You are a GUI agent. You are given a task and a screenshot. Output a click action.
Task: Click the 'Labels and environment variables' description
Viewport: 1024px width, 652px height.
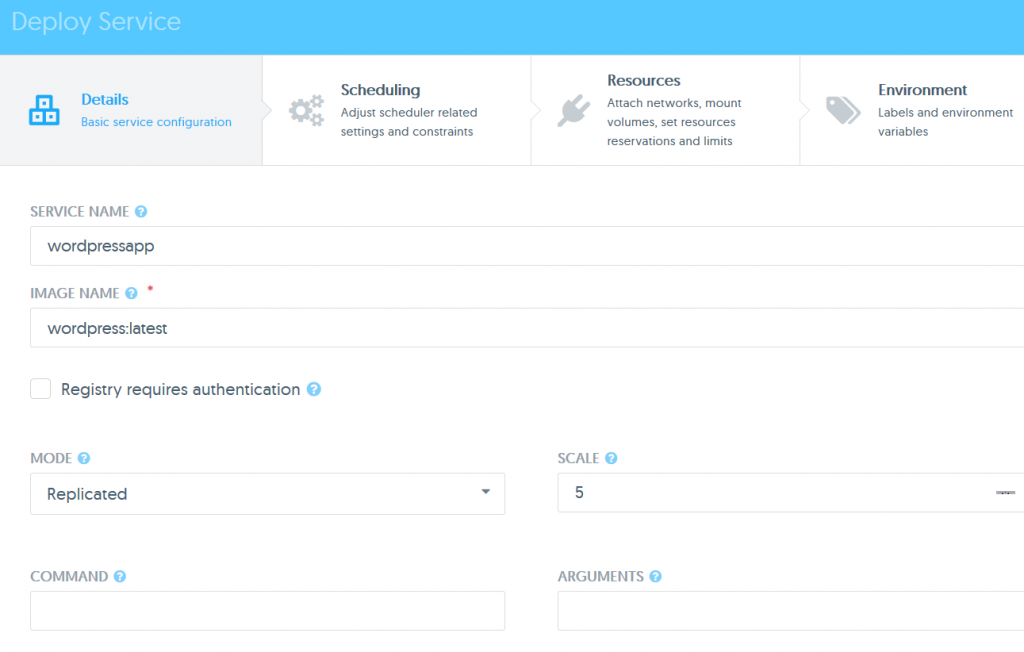pos(945,122)
